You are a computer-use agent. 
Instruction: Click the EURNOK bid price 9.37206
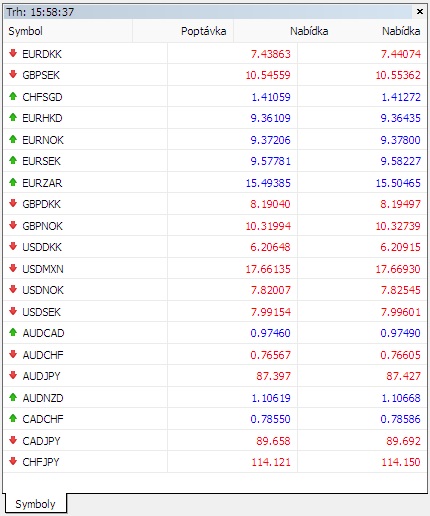click(270, 140)
